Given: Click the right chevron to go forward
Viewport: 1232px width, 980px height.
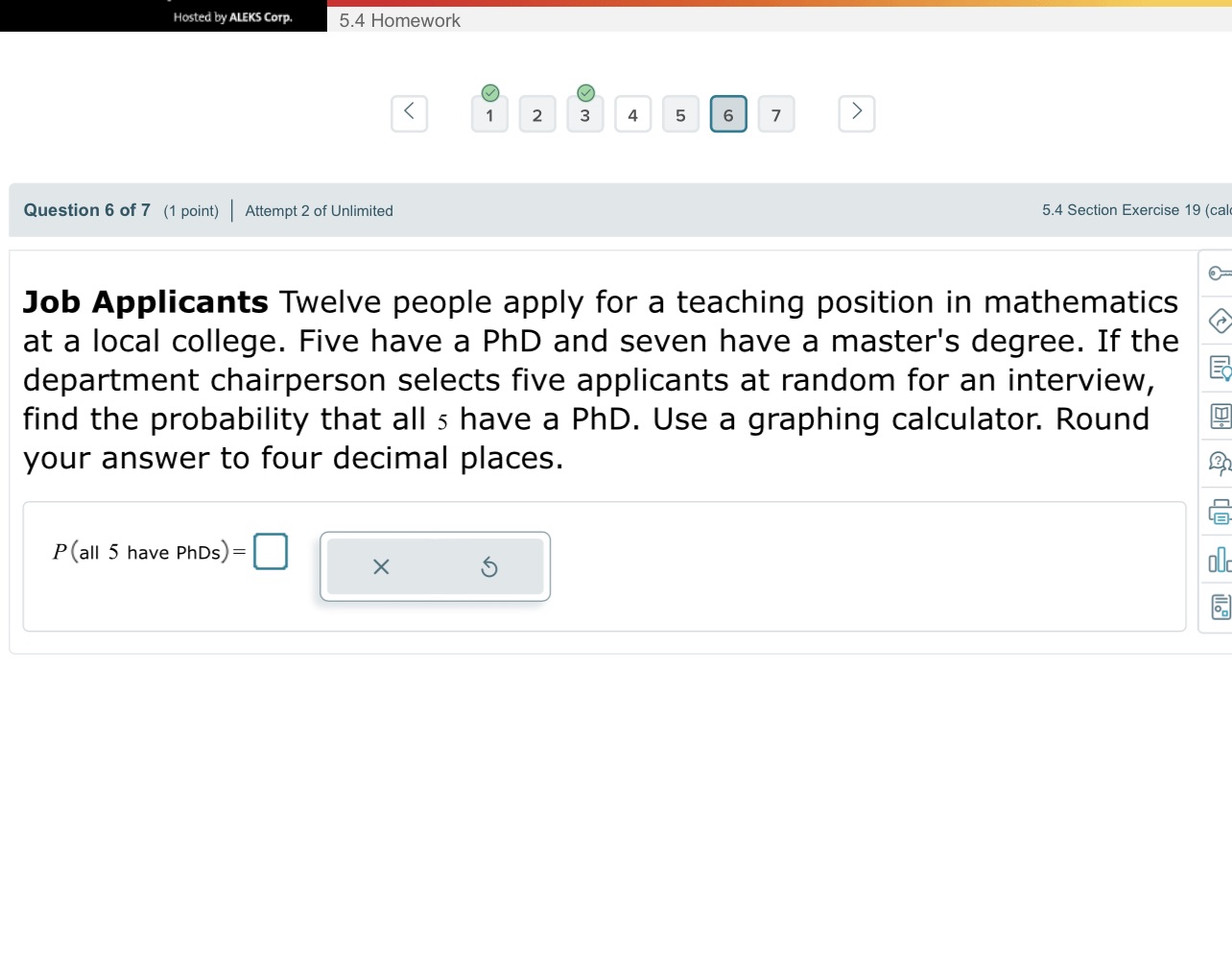Looking at the screenshot, I should pyautogui.click(x=856, y=112).
